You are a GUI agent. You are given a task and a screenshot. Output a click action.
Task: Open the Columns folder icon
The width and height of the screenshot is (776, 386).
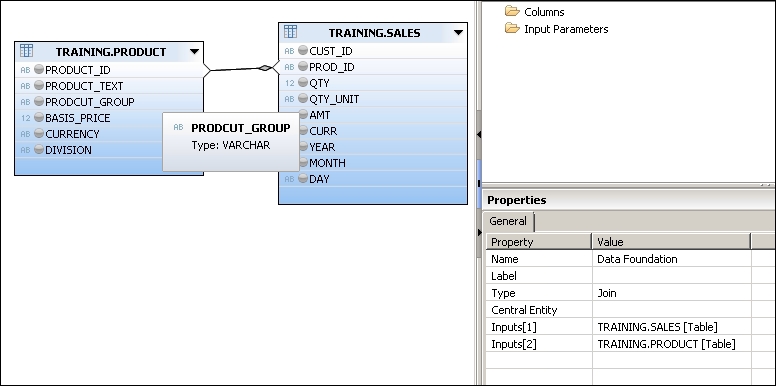512,11
